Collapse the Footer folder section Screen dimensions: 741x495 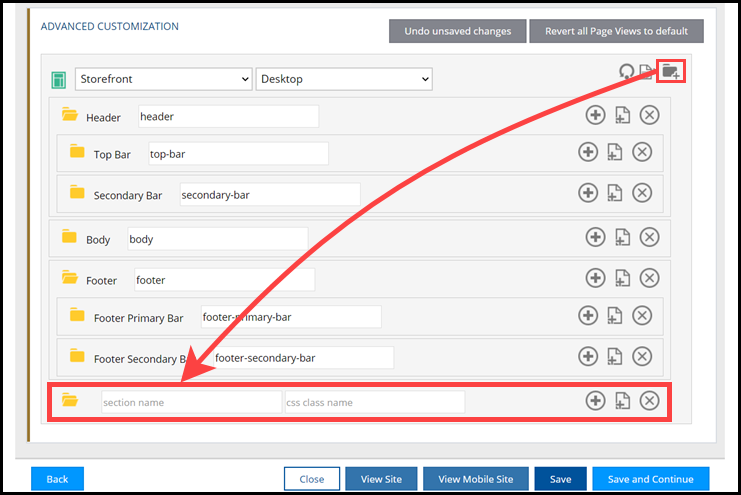coord(70,278)
